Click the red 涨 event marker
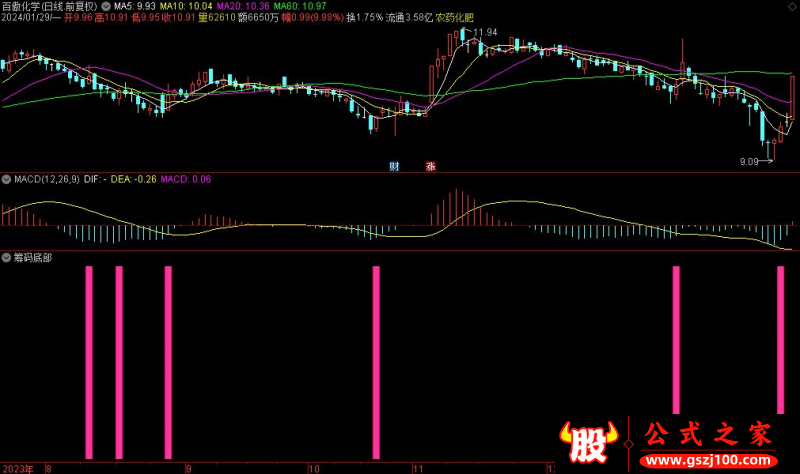This screenshot has width=800, height=474. pos(431,166)
